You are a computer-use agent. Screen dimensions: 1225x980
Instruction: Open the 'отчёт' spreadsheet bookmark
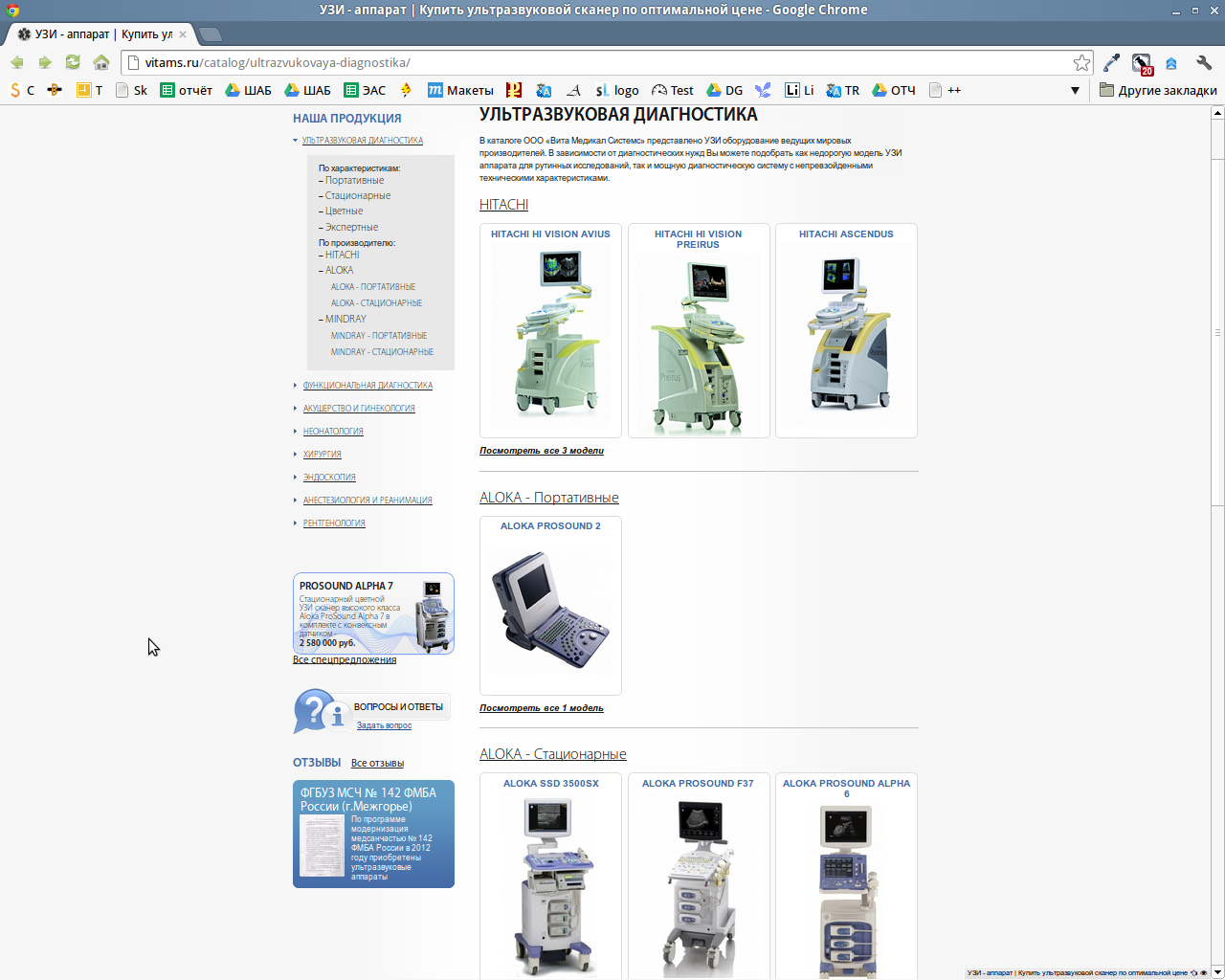pyautogui.click(x=187, y=90)
